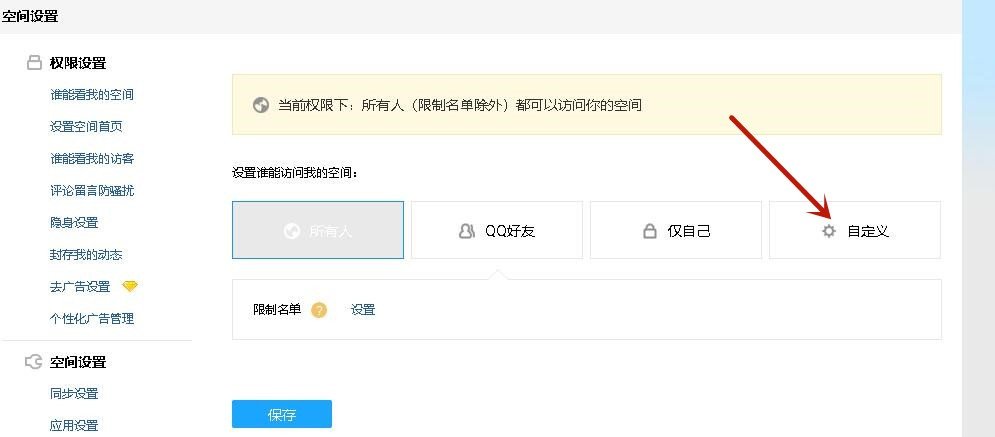Screen dimensions: 995x437
Task: Click the globe icon on 所有人 option
Action: click(x=292, y=231)
